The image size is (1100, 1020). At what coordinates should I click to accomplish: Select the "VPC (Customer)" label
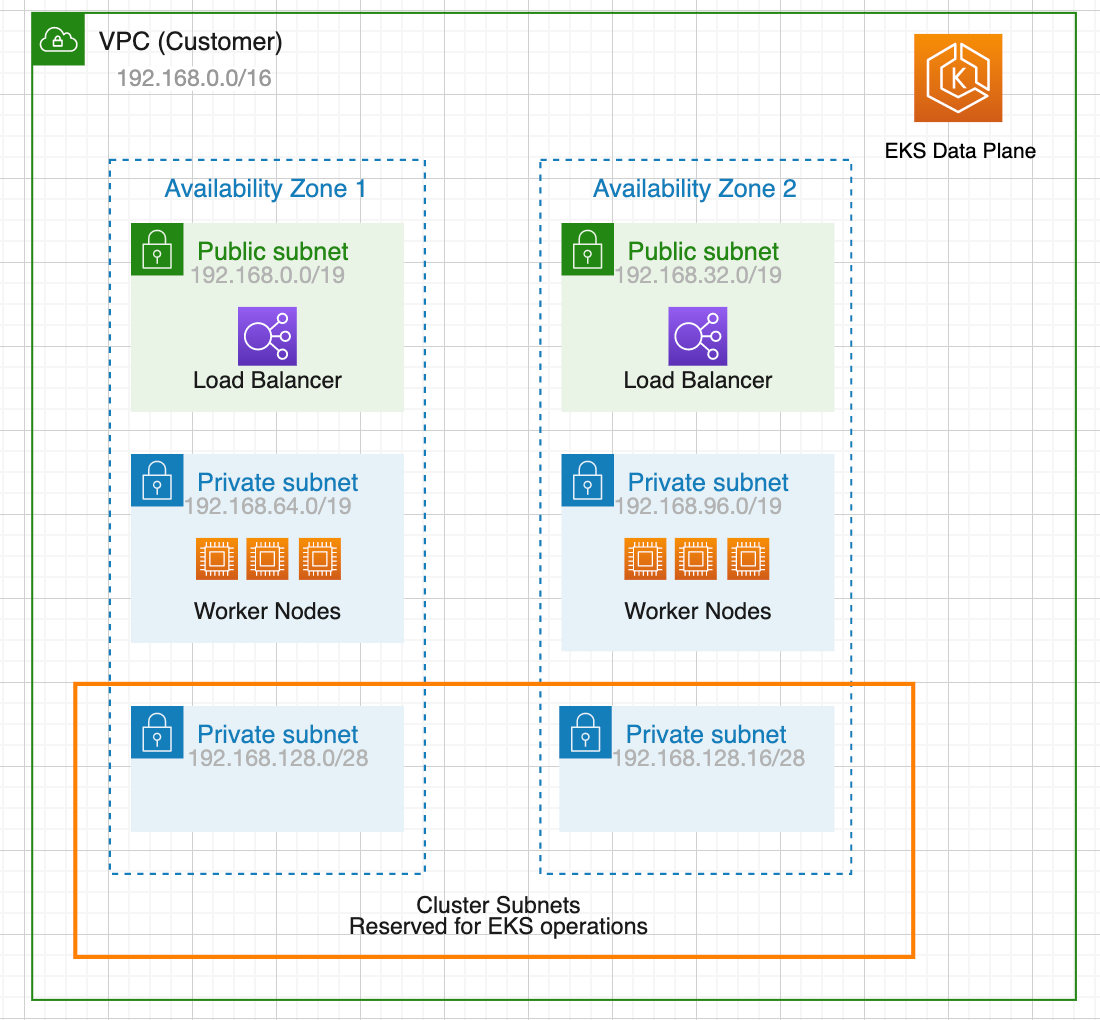click(x=190, y=42)
